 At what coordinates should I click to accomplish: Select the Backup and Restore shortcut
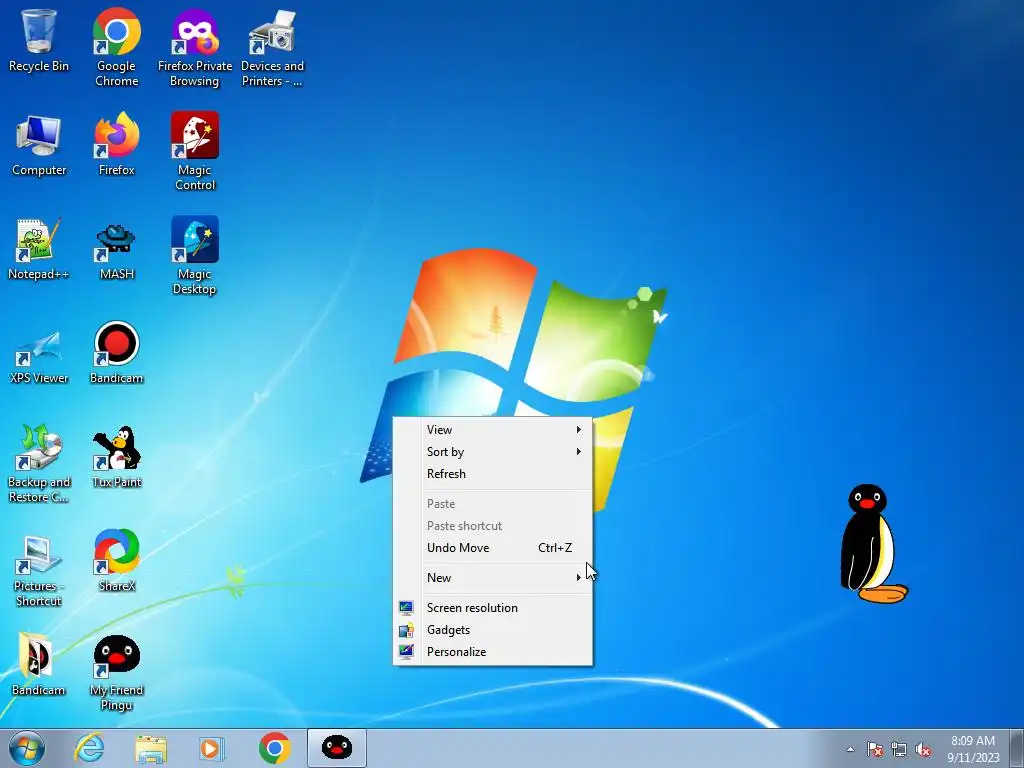coord(39,464)
